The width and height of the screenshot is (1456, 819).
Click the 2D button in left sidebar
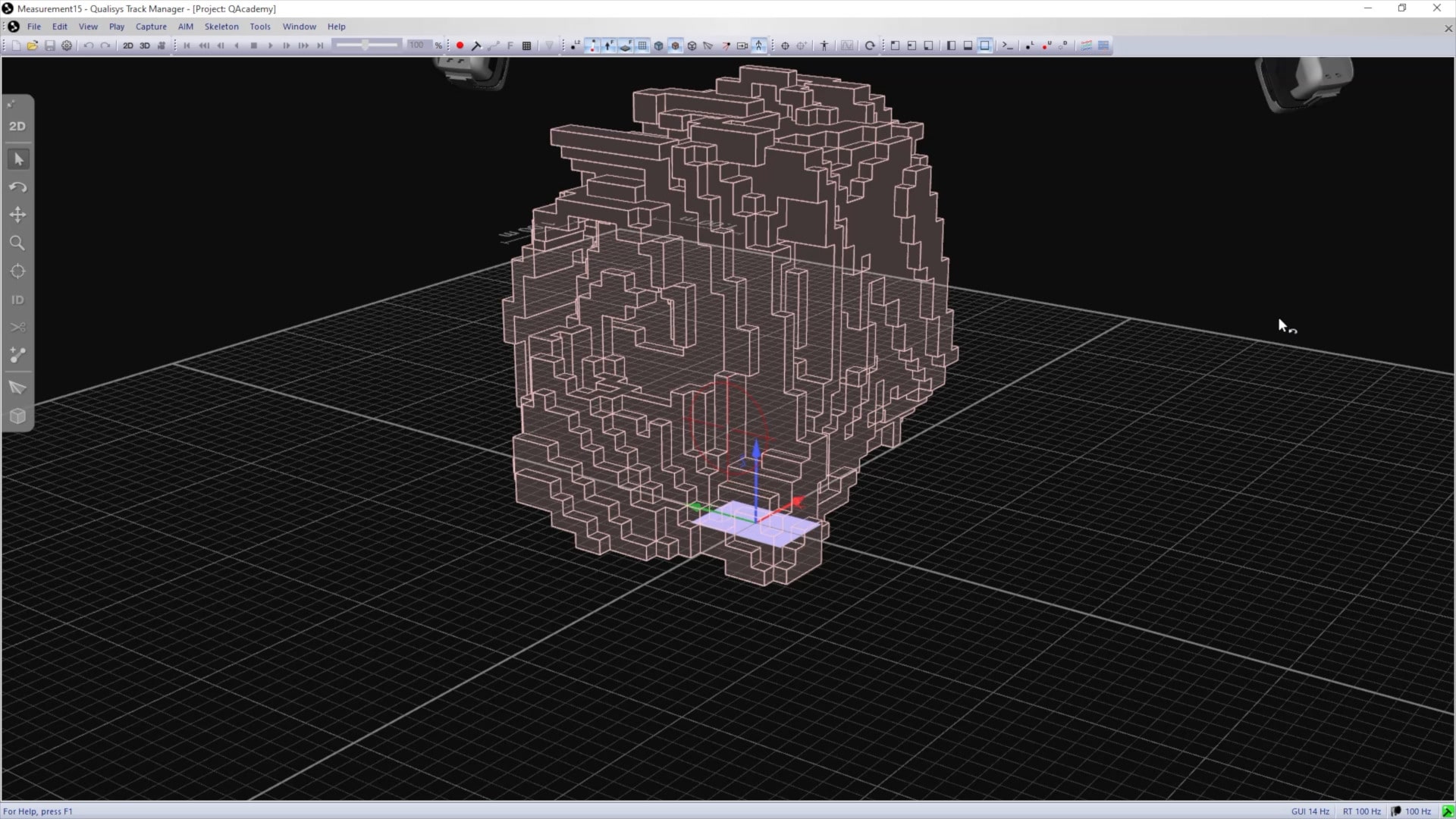click(x=17, y=127)
